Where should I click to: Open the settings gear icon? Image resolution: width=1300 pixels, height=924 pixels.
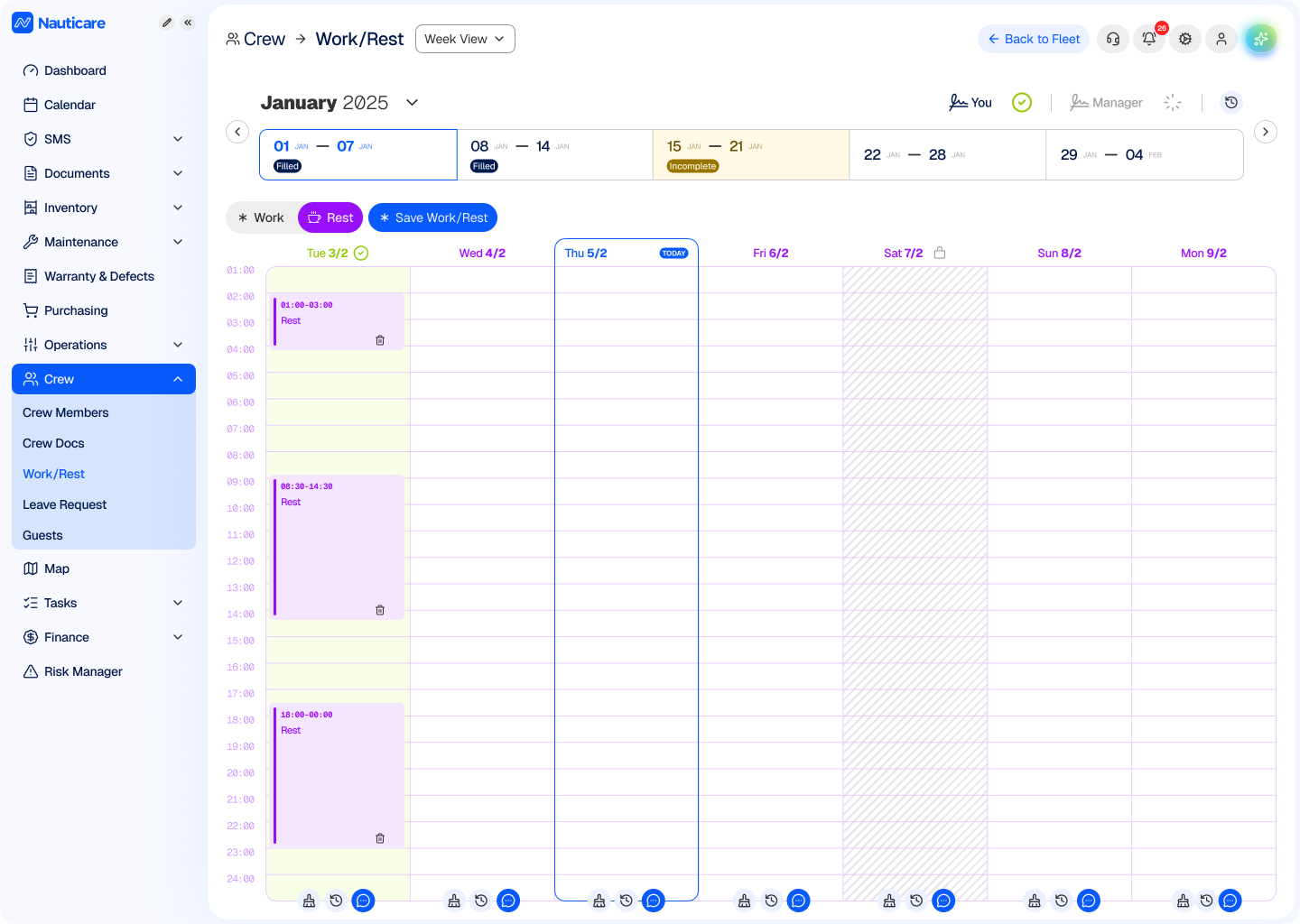click(1185, 39)
